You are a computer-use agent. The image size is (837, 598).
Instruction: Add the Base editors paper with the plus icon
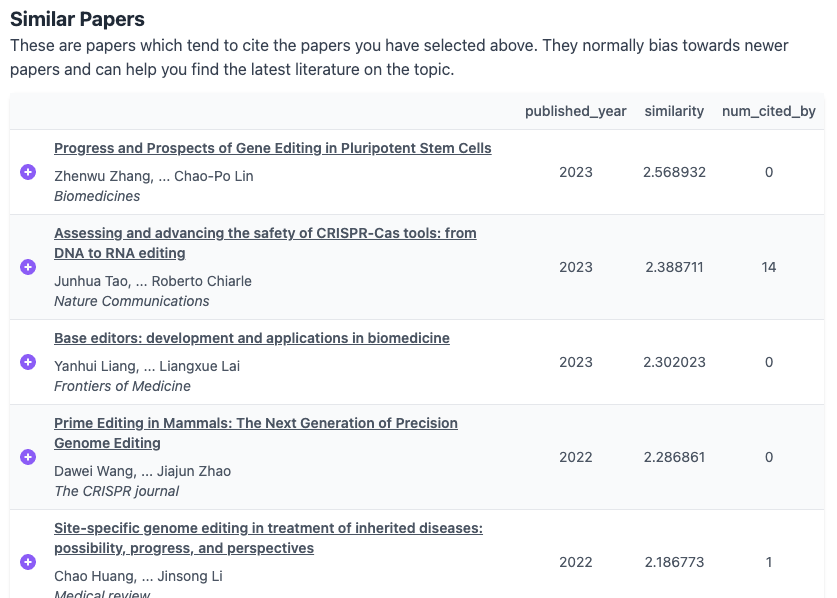(27, 362)
